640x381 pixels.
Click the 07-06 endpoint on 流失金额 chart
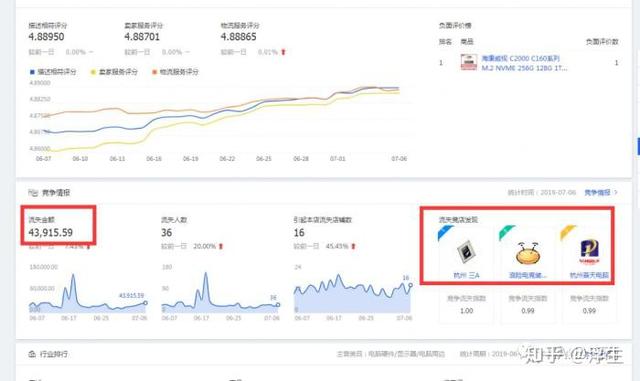[x=145, y=303]
